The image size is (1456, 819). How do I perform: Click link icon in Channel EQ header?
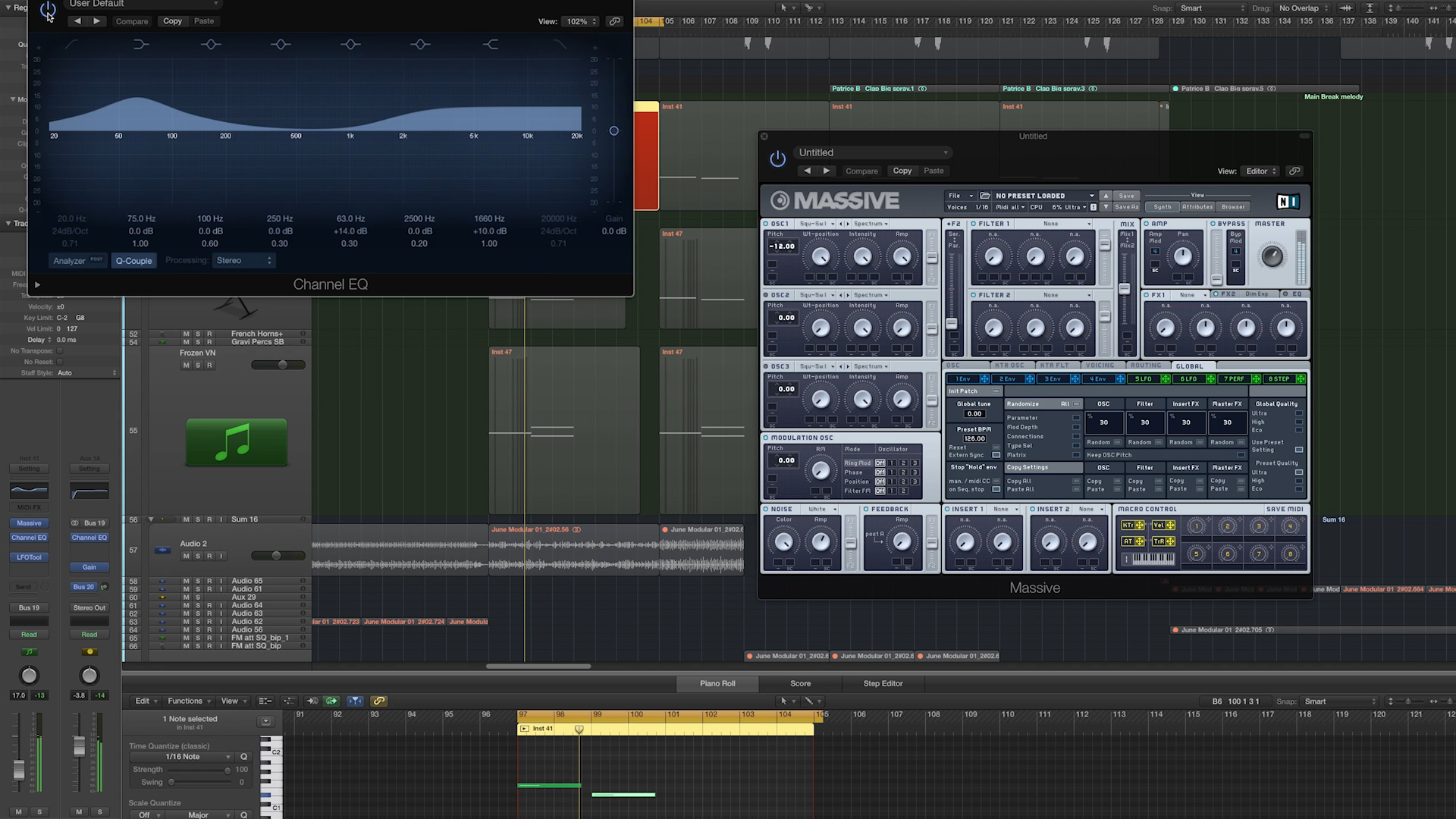[615, 21]
